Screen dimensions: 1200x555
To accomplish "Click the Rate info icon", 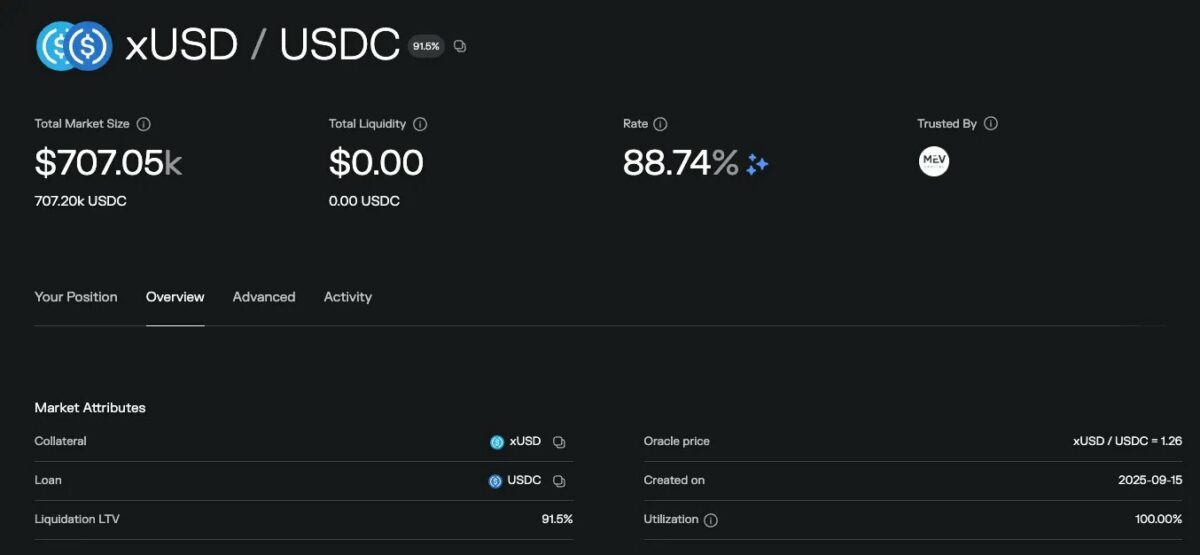I will (x=660, y=124).
